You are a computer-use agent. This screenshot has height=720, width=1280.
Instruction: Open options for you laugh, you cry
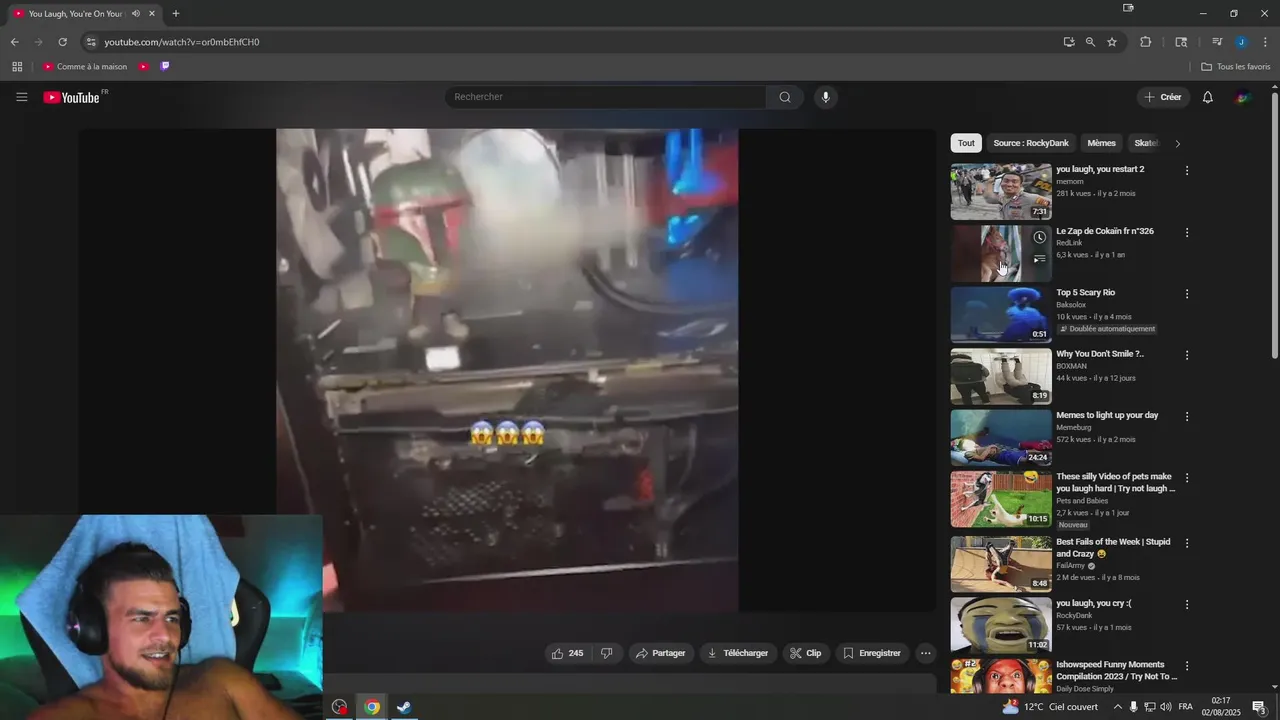[x=1187, y=605]
